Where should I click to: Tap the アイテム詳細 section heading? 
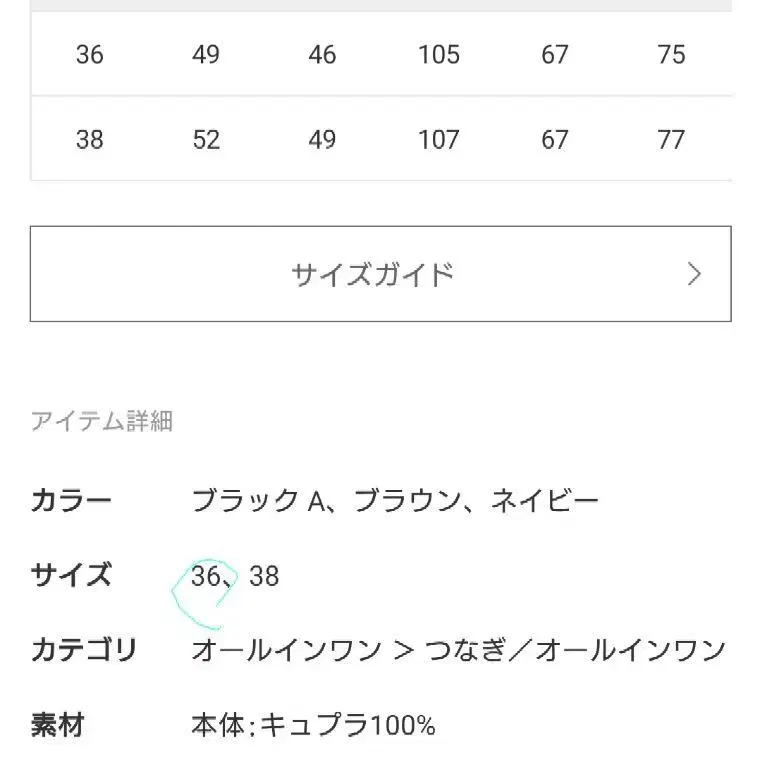(102, 422)
